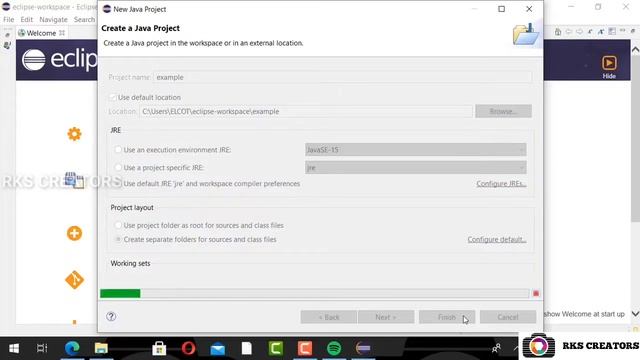Viewport: 640px width, 360px height.
Task: Click Next button in wizard
Action: coord(386,317)
